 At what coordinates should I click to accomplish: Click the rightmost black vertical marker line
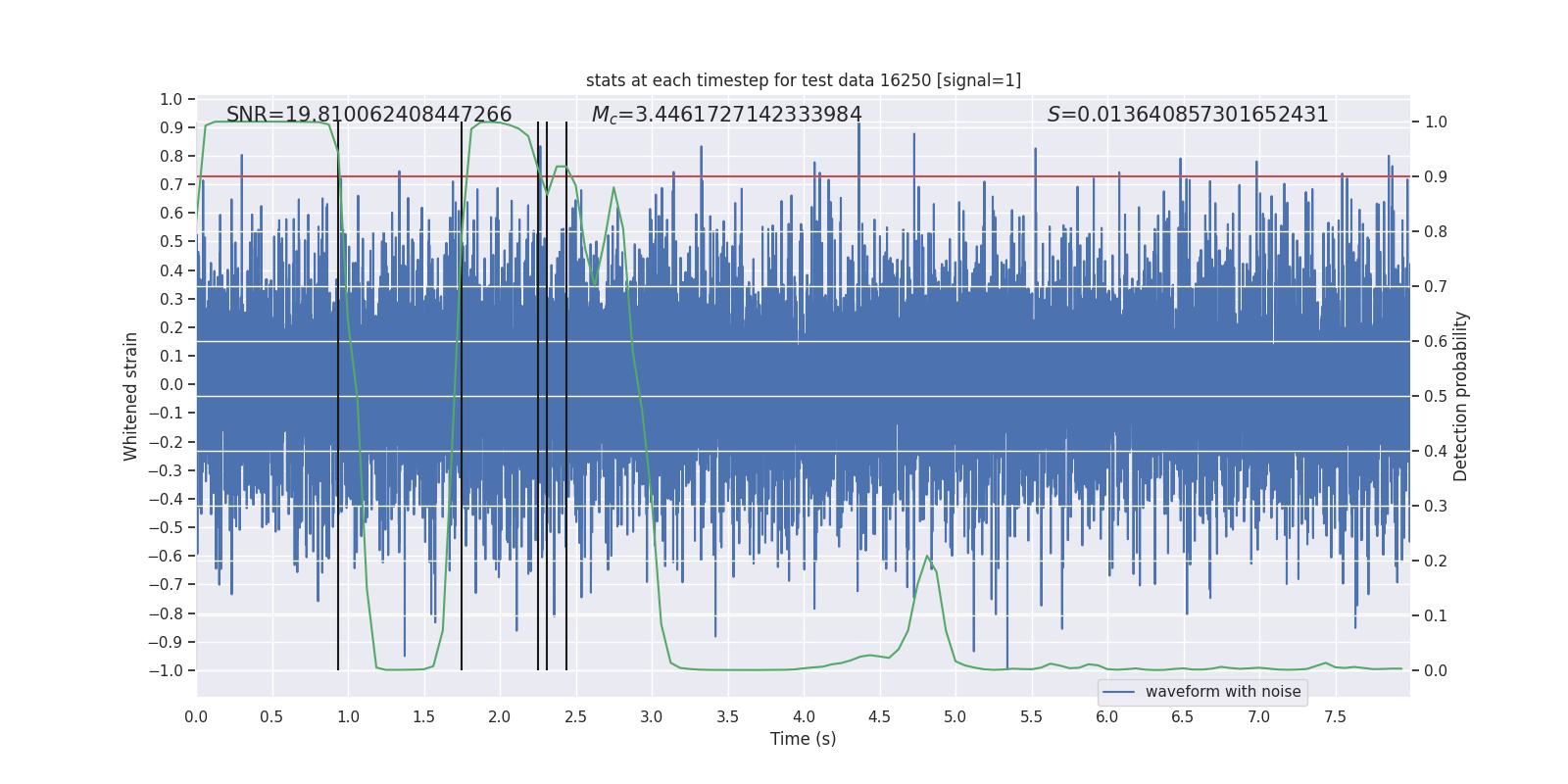click(x=566, y=396)
